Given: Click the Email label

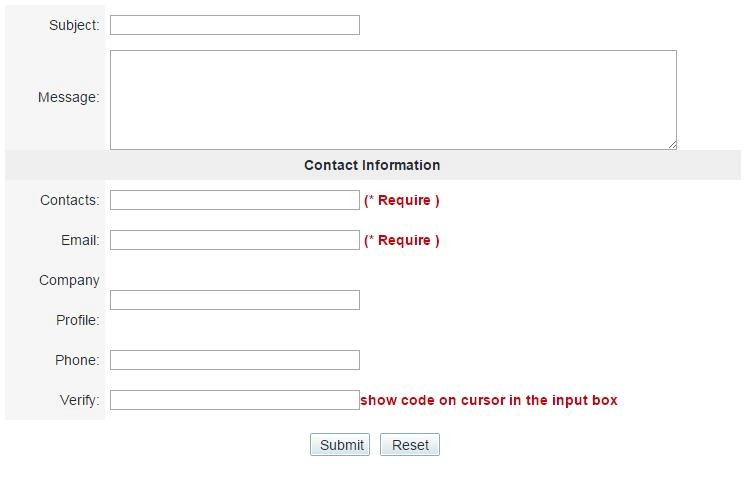Looking at the screenshot, I should pyautogui.click(x=80, y=240).
